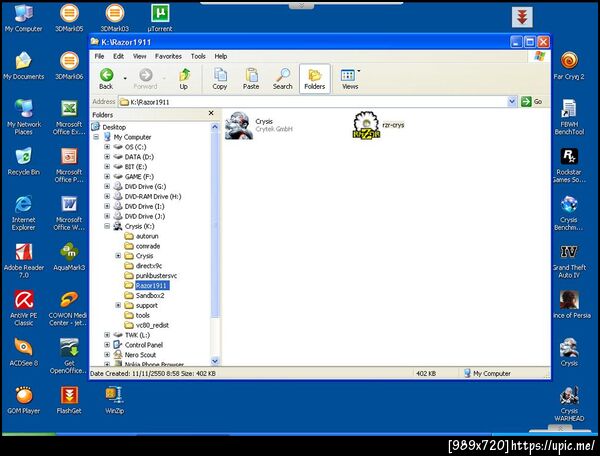Screen dimensions: 600x456
Task: Launch AquaMark3 desktop icon
Action: [69, 257]
